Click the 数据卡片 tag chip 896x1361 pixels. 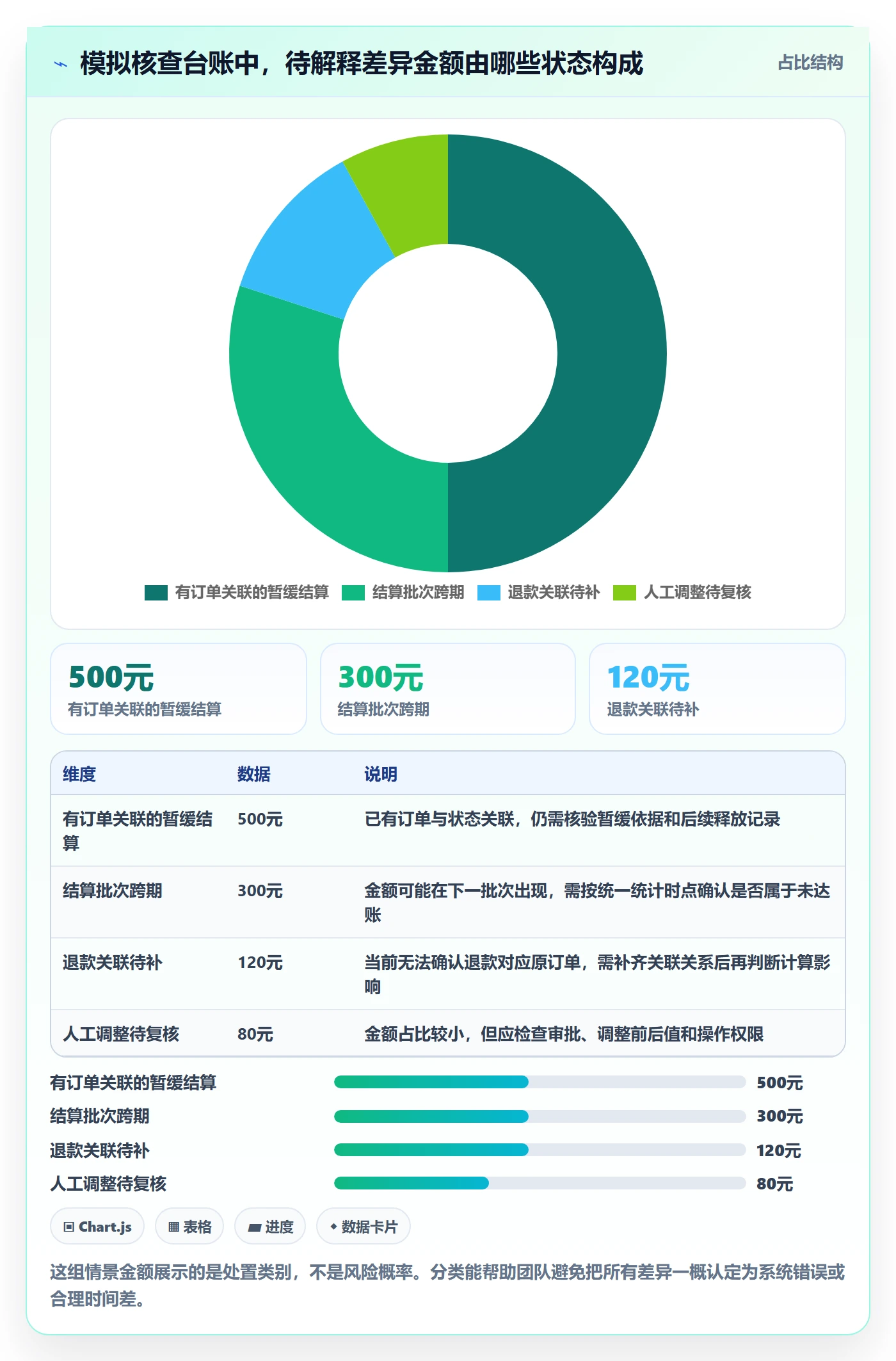[364, 1227]
